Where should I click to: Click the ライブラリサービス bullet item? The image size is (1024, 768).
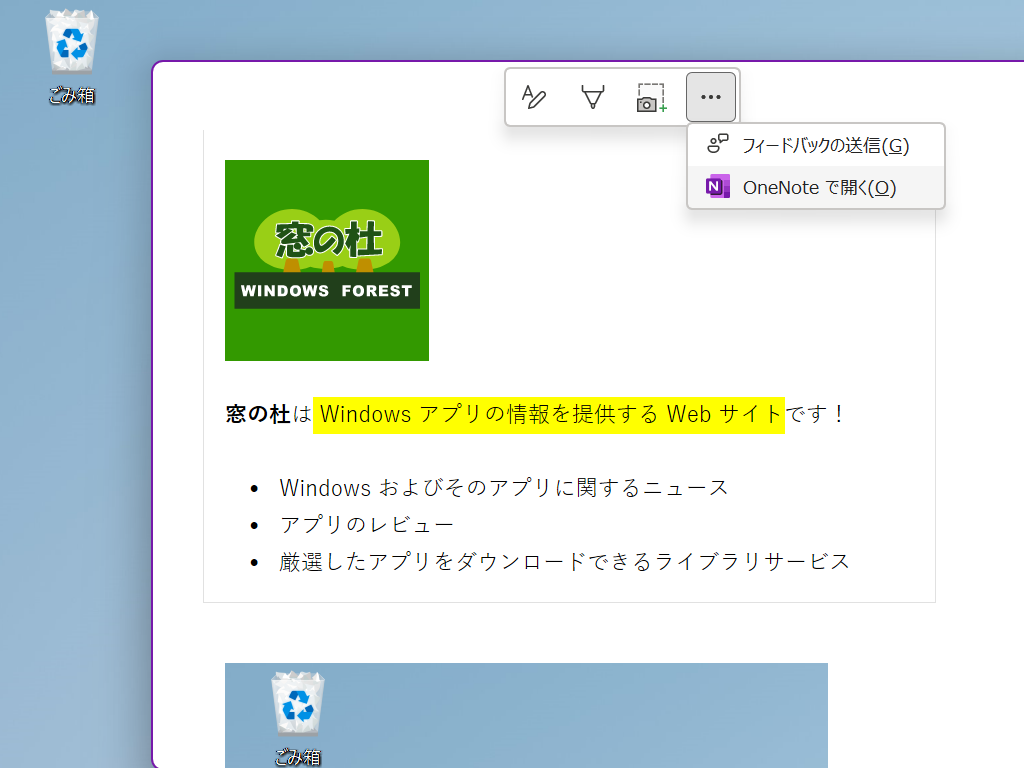point(560,560)
